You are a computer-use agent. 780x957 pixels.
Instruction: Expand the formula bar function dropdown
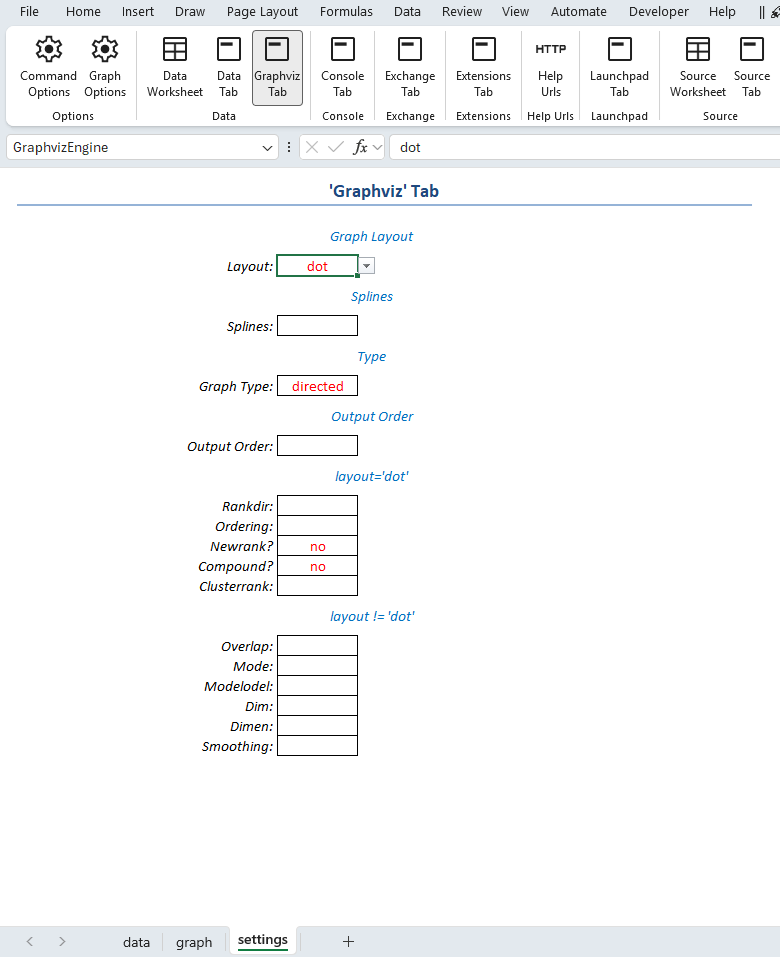(377, 147)
